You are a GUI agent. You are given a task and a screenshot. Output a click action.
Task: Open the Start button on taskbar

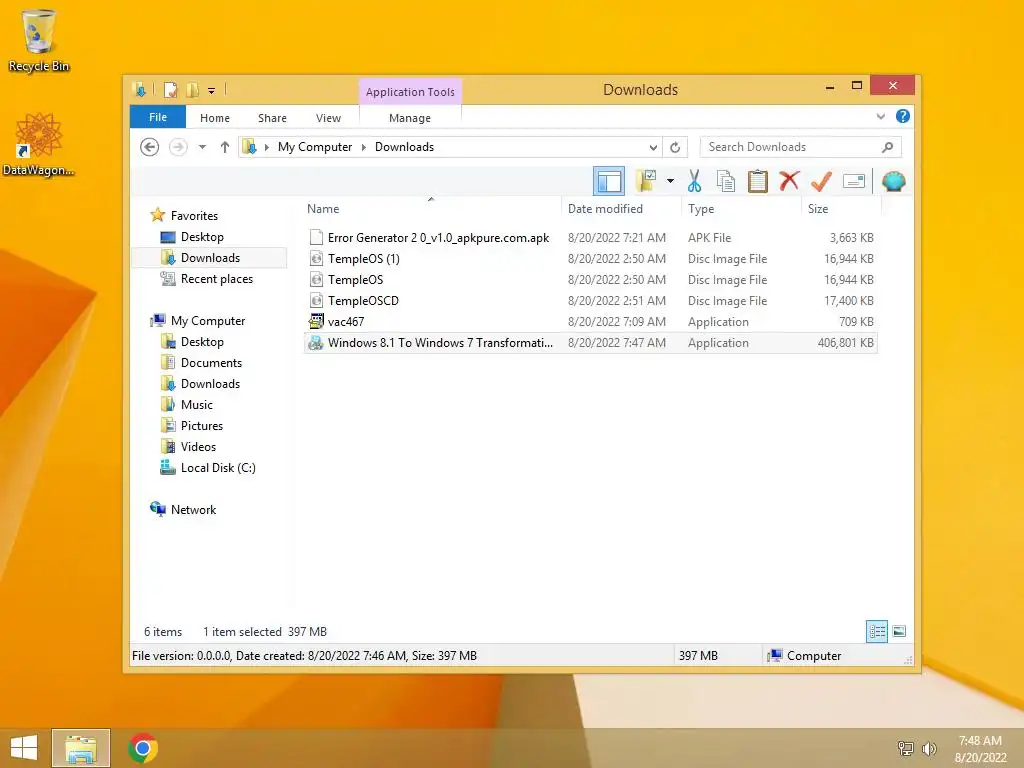tap(24, 748)
